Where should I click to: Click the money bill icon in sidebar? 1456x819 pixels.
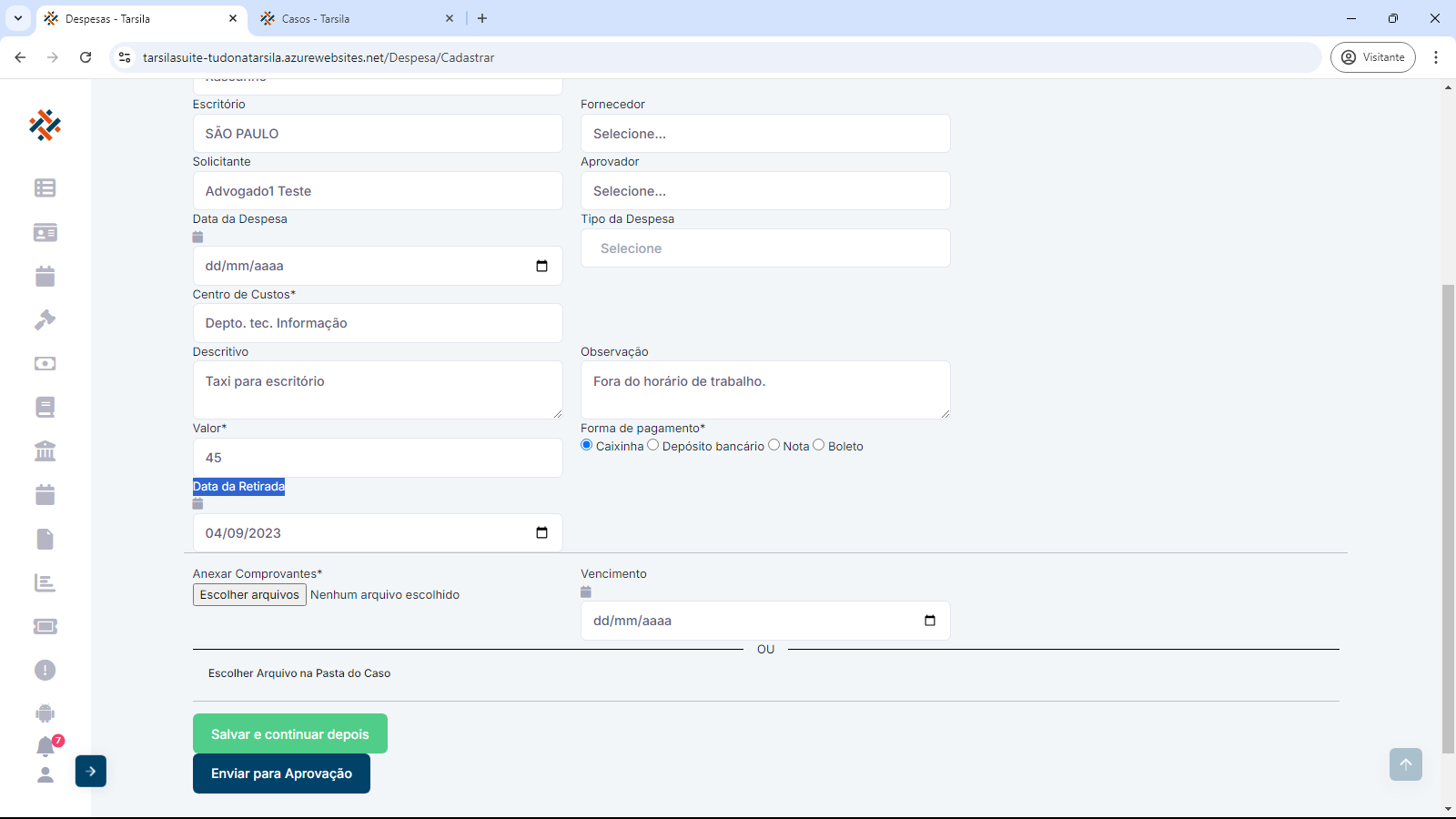pyautogui.click(x=45, y=363)
